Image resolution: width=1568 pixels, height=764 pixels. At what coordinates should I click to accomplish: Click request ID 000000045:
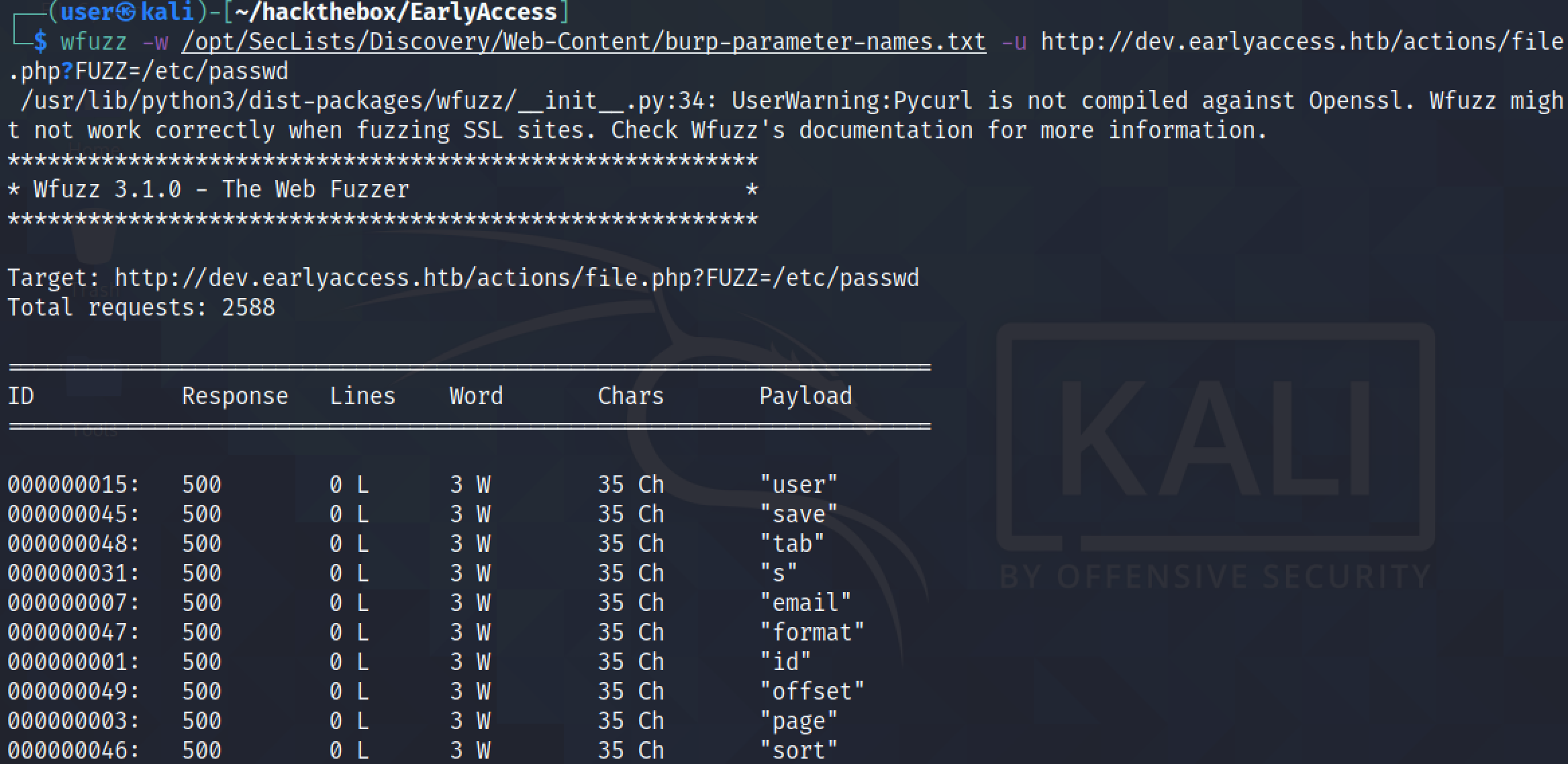point(74,514)
